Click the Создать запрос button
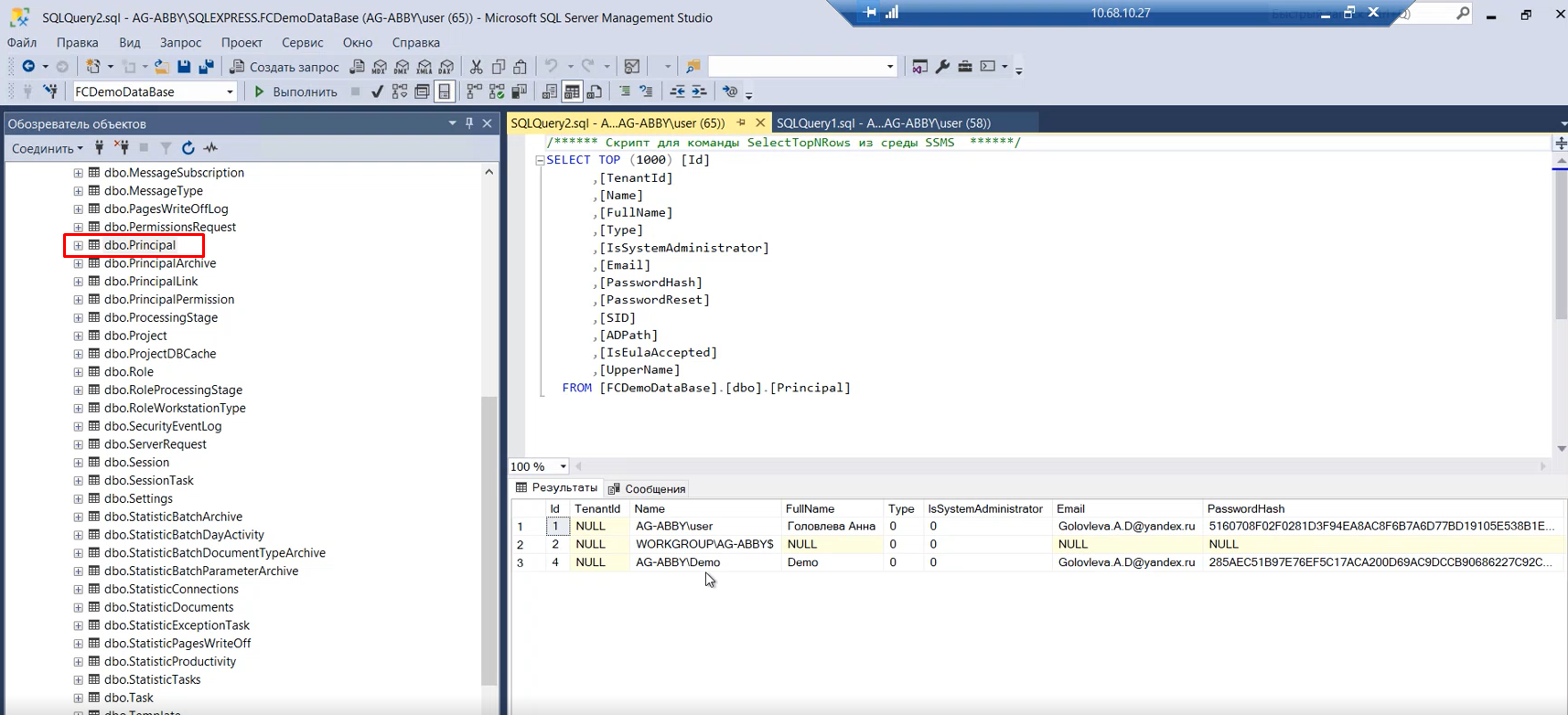This screenshot has height=715, width=1568. pyautogui.click(x=285, y=67)
